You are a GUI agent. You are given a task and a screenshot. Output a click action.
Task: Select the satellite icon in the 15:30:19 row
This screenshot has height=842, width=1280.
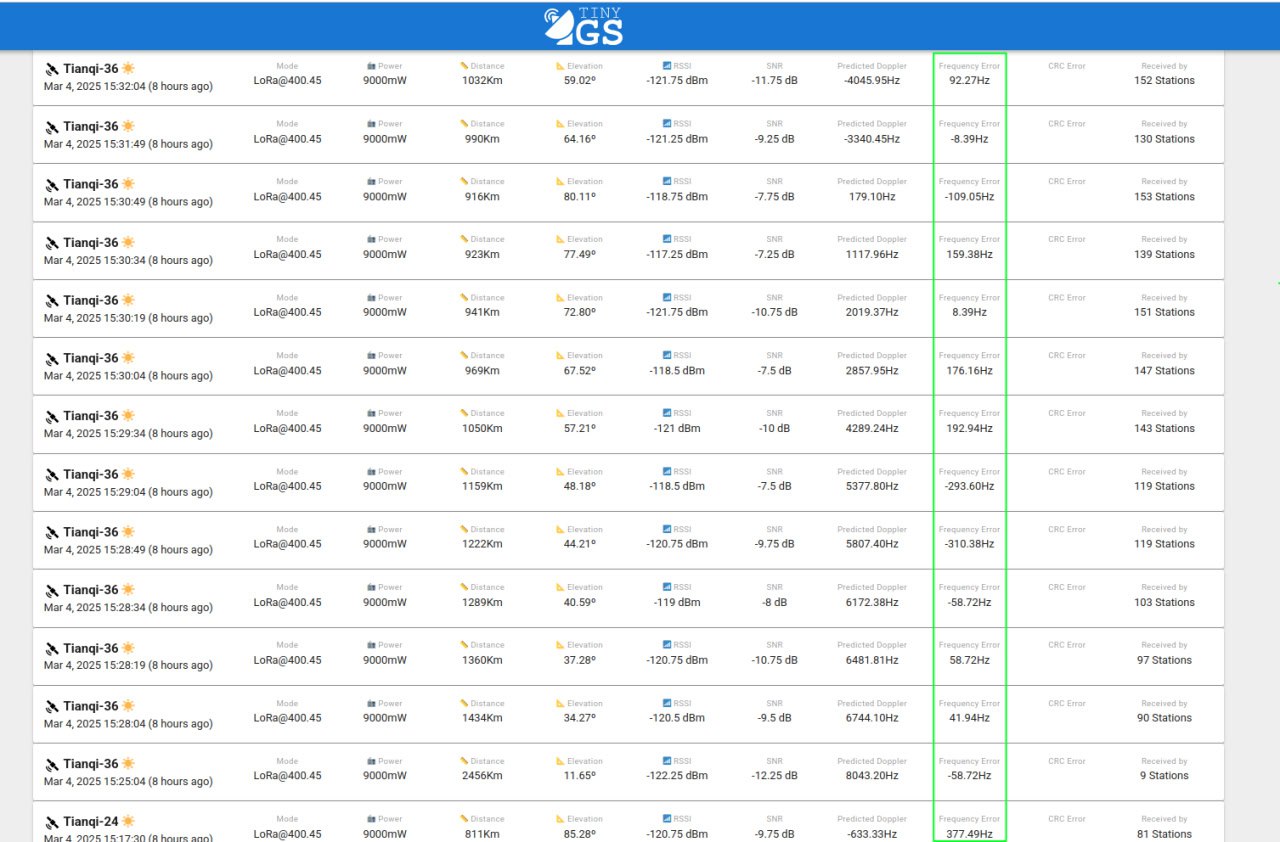tap(52, 301)
